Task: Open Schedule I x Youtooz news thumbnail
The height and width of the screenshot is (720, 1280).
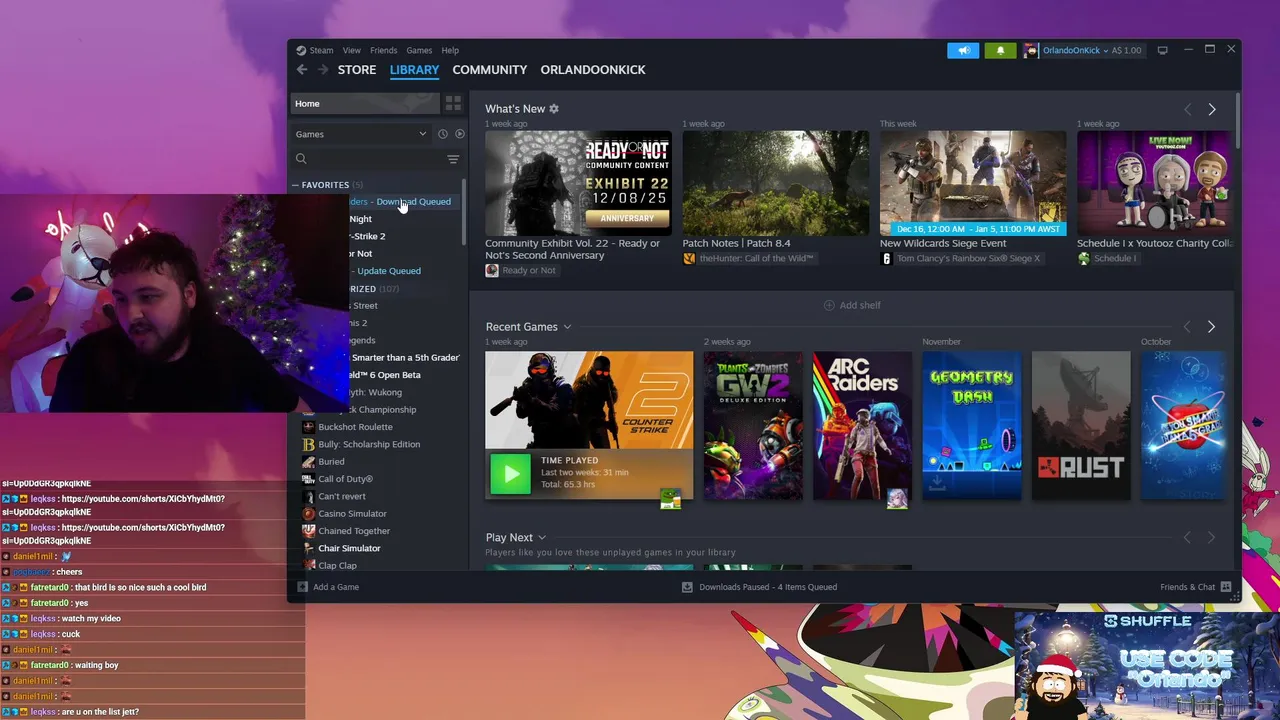Action: [x=1155, y=183]
